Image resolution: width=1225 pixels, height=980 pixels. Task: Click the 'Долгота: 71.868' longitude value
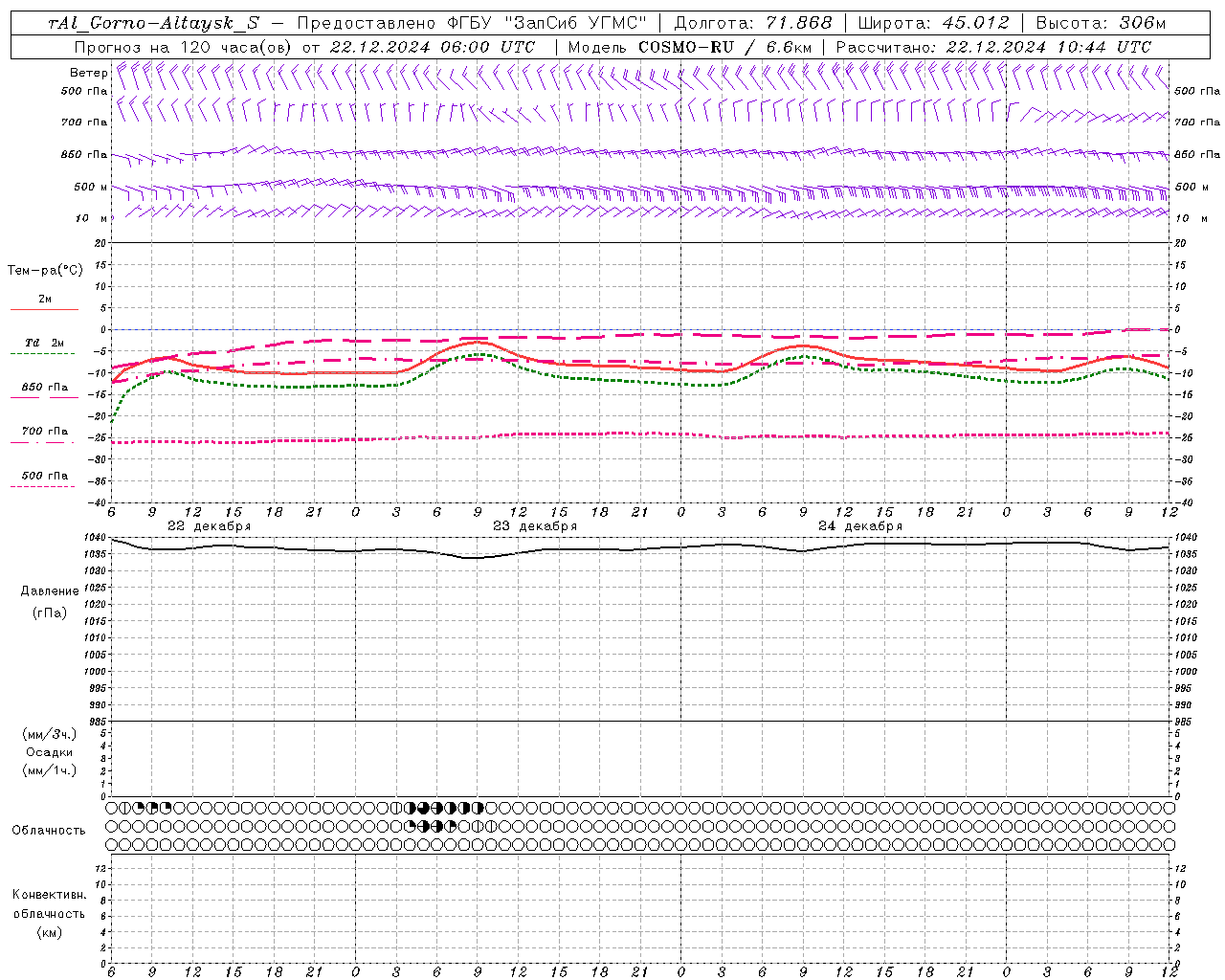point(753,23)
